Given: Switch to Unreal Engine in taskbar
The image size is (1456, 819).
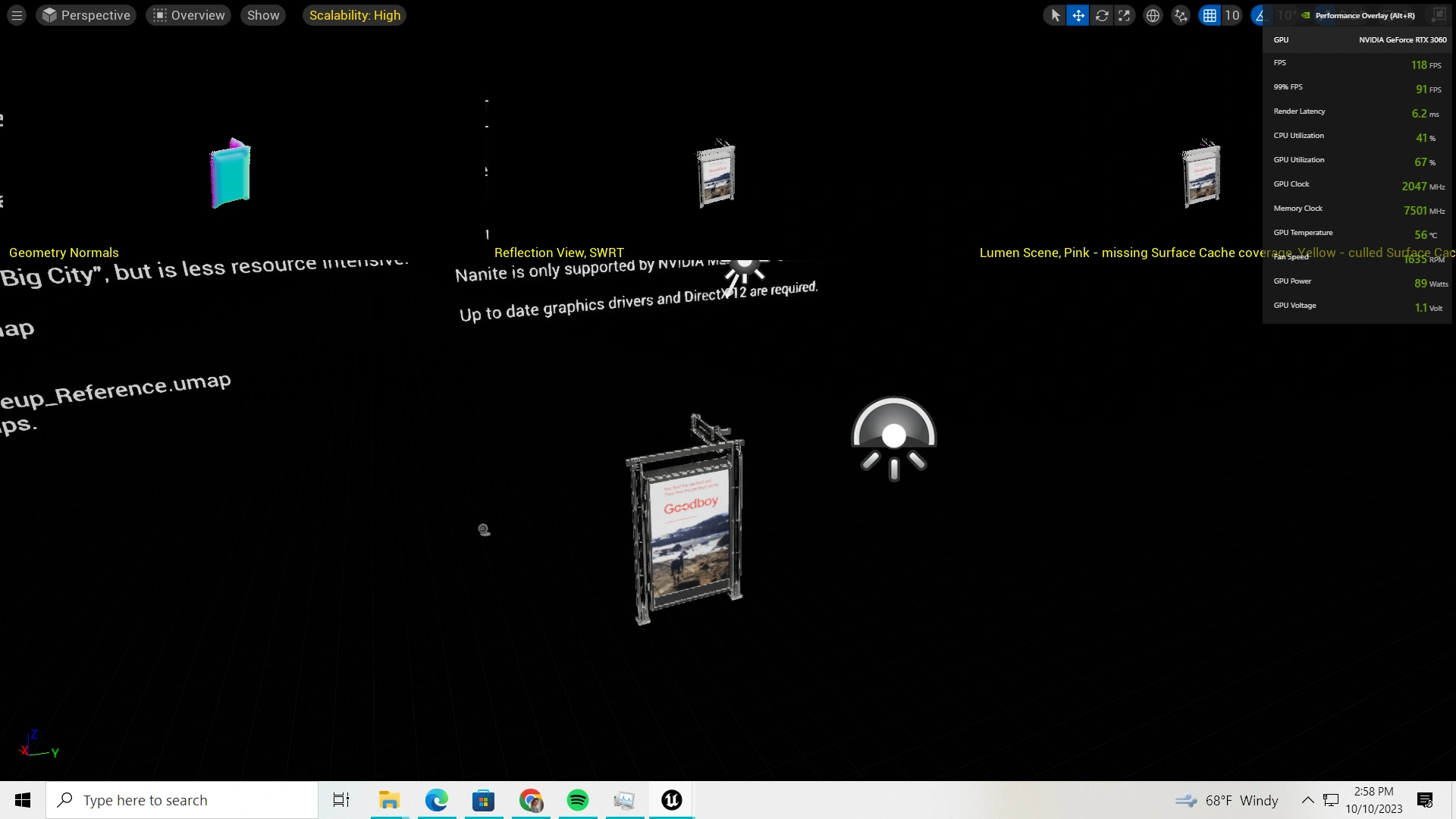Looking at the screenshot, I should click(672, 800).
